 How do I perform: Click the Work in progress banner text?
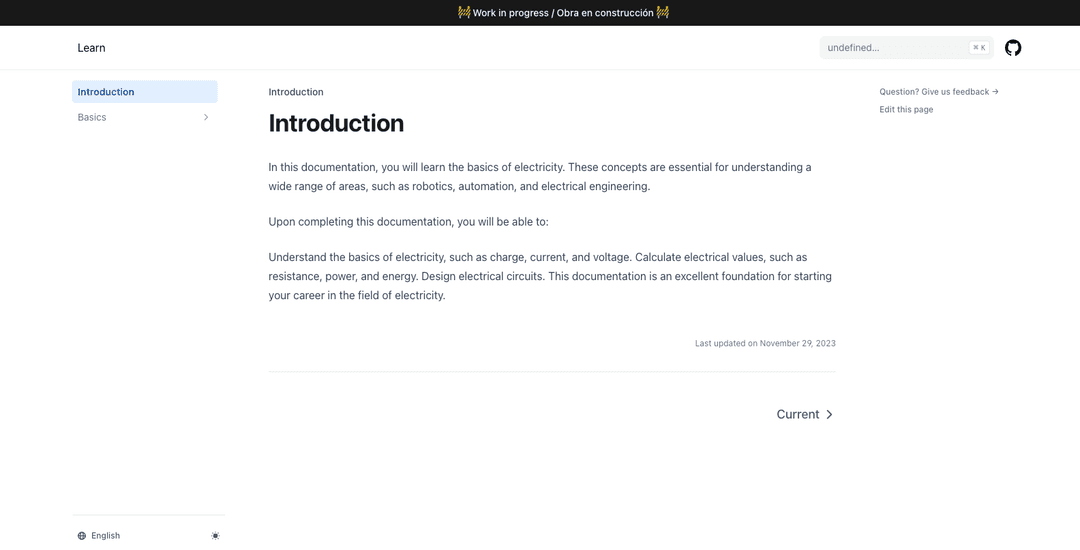pos(563,12)
